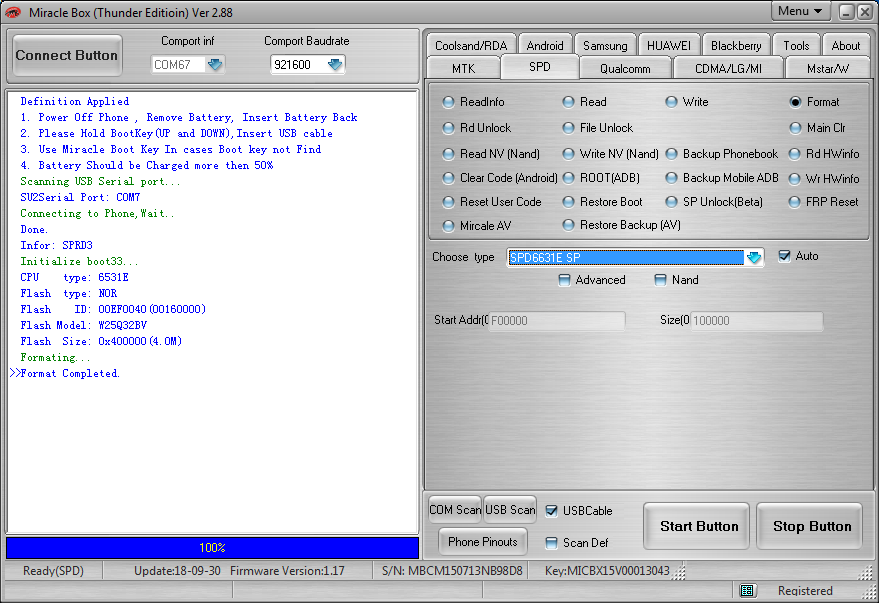Open the Comport Baudrate dropdown arrow

(x=335, y=64)
